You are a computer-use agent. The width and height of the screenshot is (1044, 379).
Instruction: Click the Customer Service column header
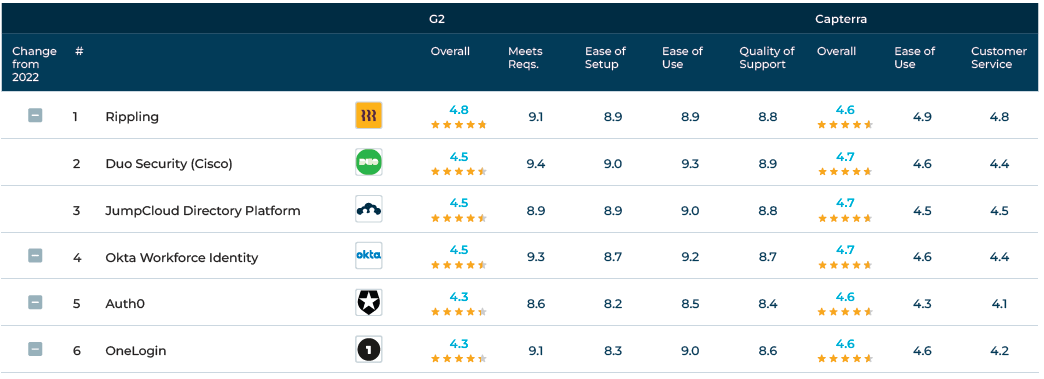[999, 58]
